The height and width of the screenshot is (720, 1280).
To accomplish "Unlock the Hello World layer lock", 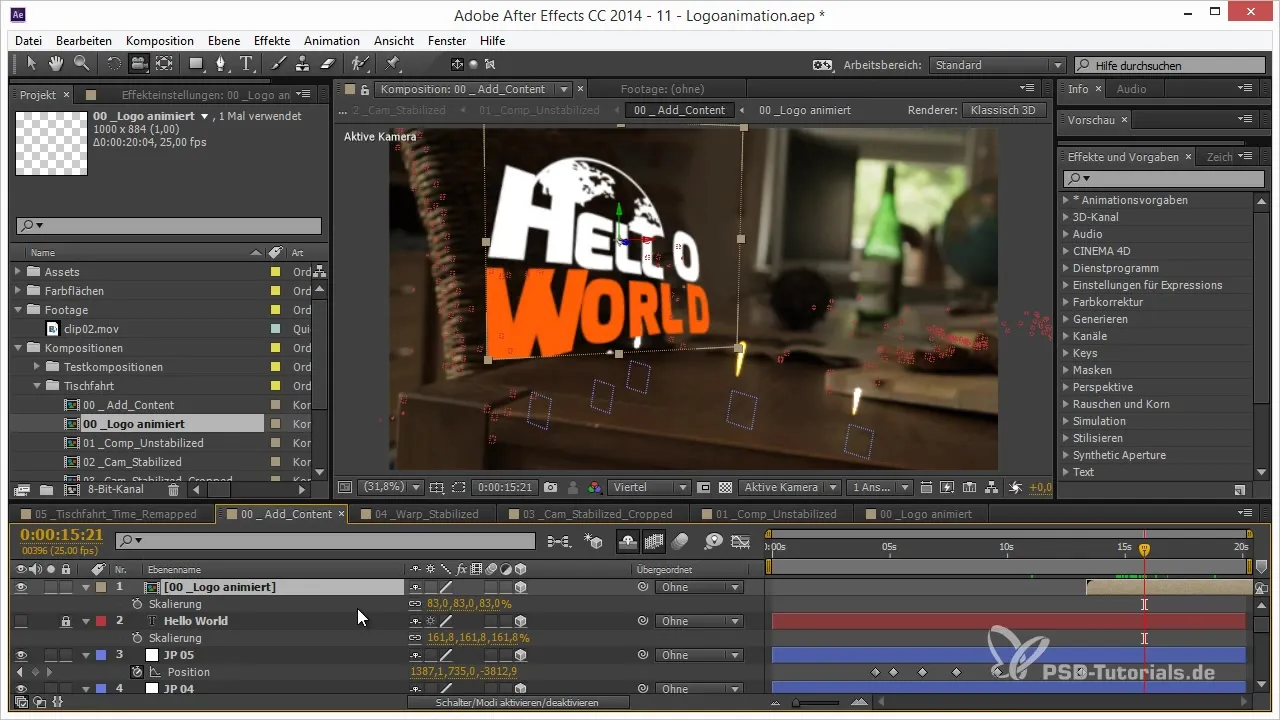I will tap(65, 621).
